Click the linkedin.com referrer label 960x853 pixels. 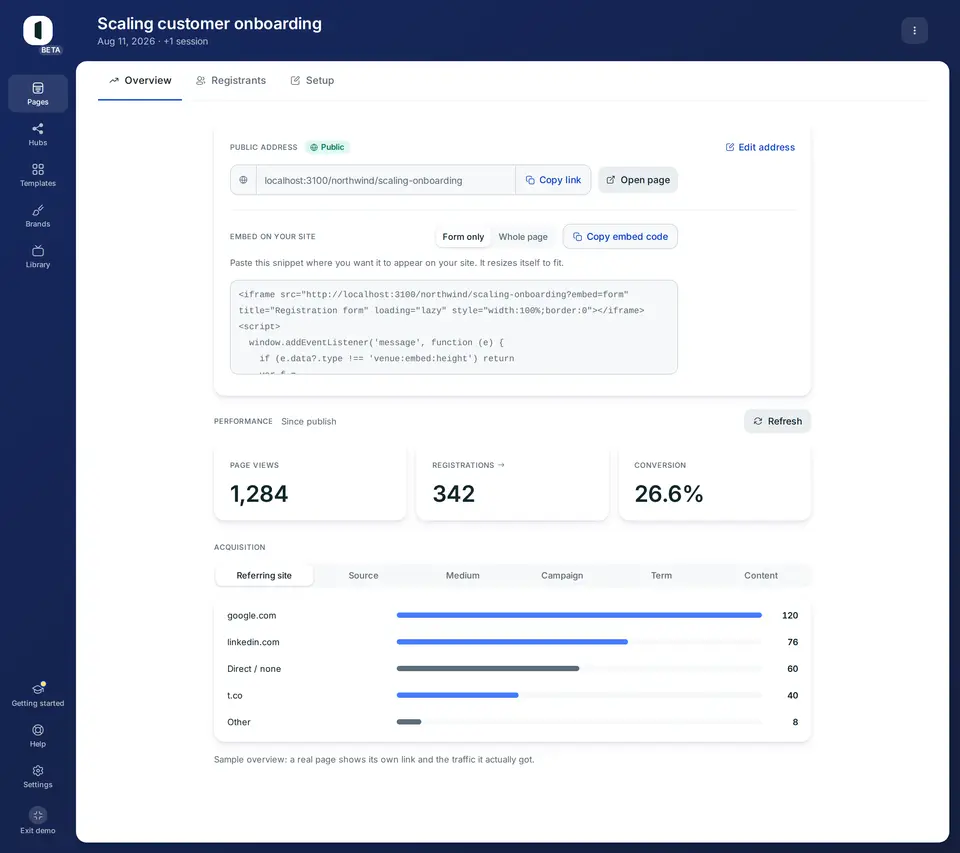coord(253,642)
